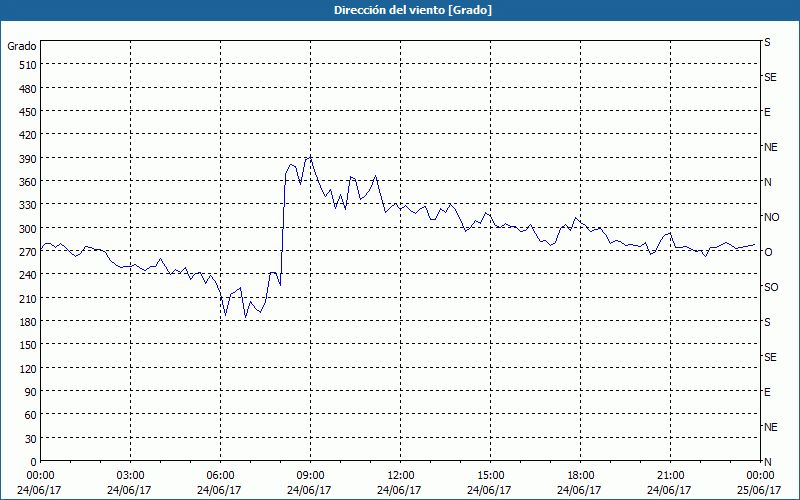Click the 24/06/17 date under 06:00
The height and width of the screenshot is (500, 800).
[220, 490]
